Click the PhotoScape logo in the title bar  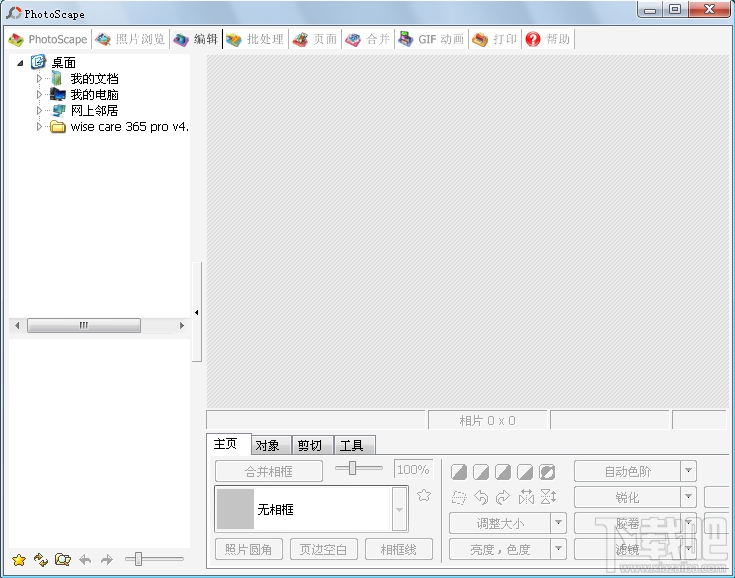point(14,13)
